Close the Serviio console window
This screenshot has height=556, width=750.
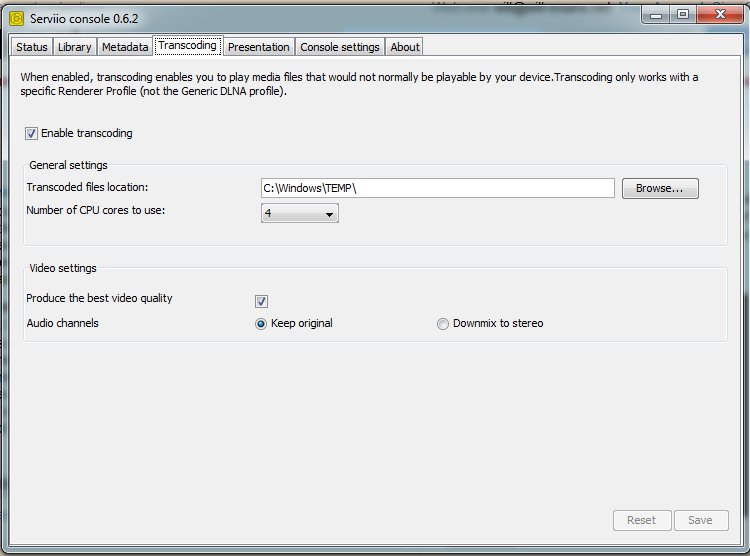click(x=720, y=14)
